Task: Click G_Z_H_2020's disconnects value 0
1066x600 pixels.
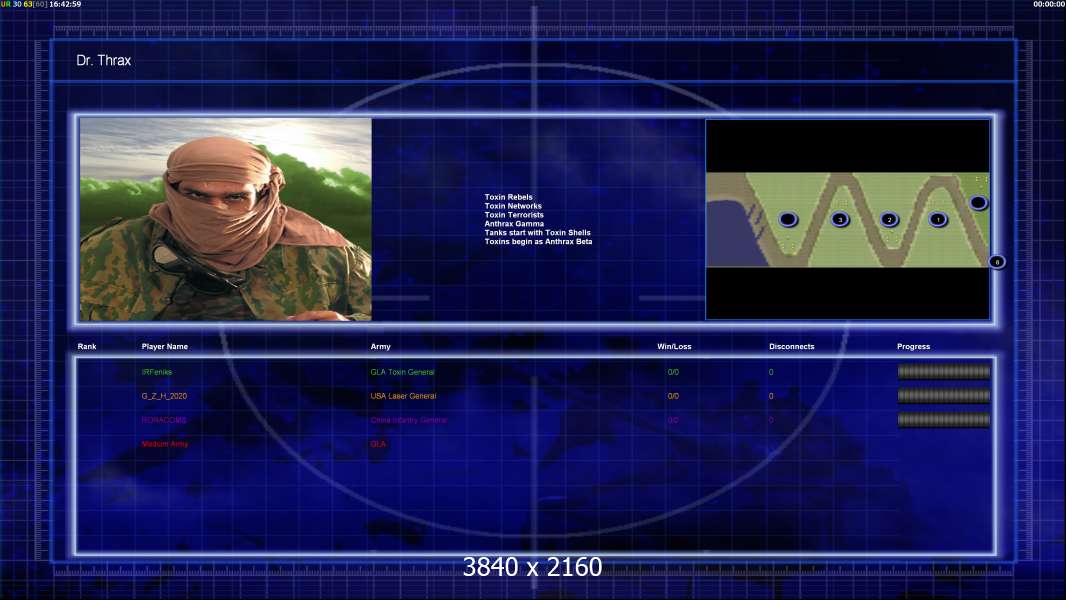Action: 771,396
